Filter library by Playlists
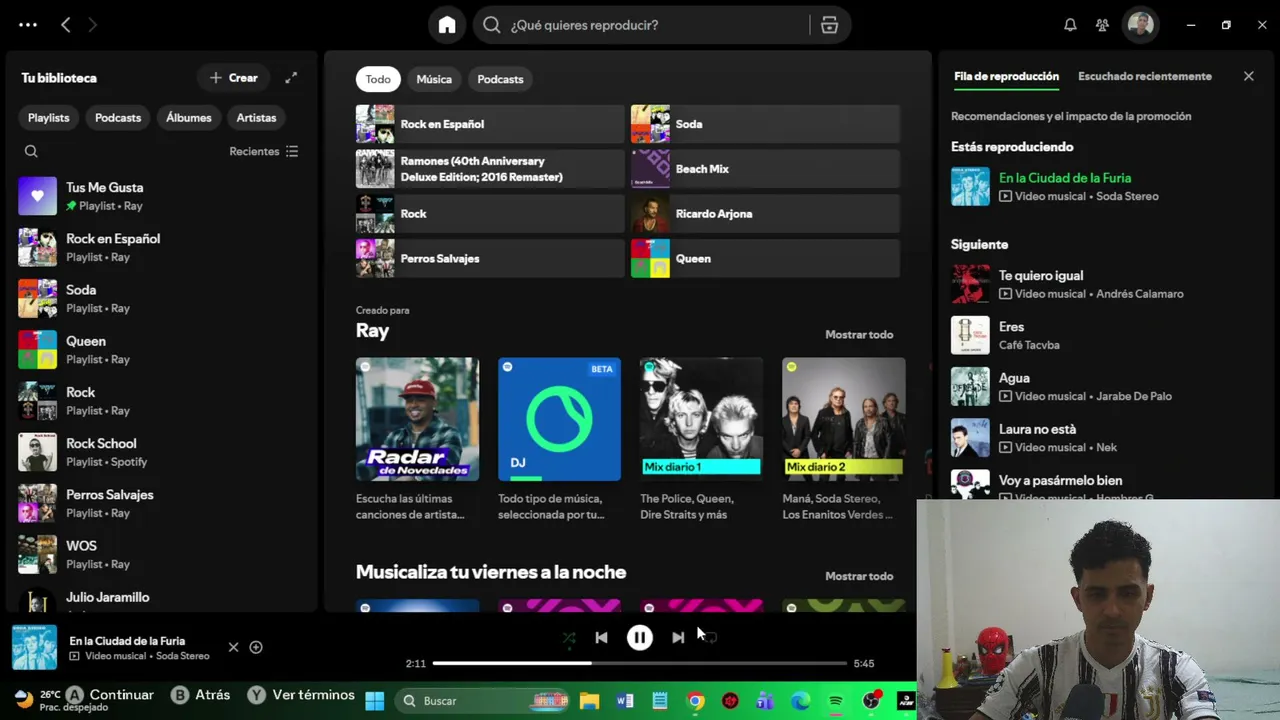 (x=49, y=118)
